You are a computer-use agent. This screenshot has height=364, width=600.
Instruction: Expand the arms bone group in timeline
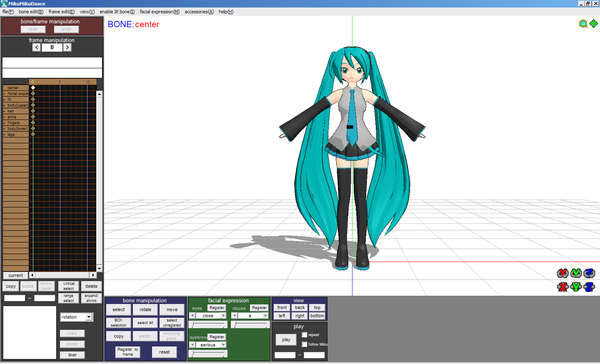[x=5, y=117]
